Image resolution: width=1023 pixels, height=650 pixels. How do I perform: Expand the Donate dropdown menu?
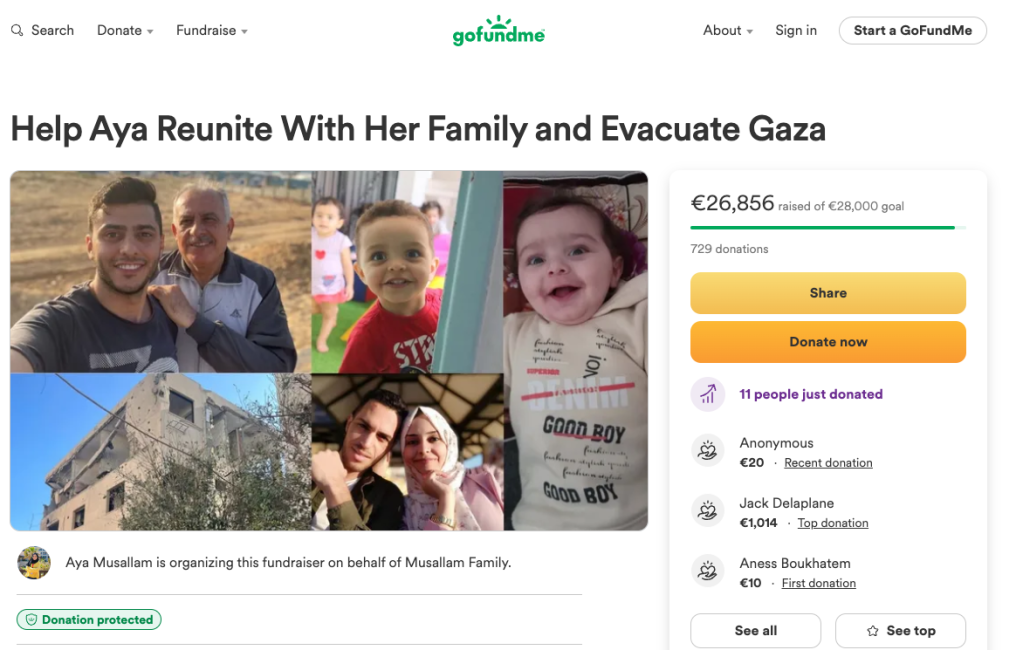tap(125, 31)
